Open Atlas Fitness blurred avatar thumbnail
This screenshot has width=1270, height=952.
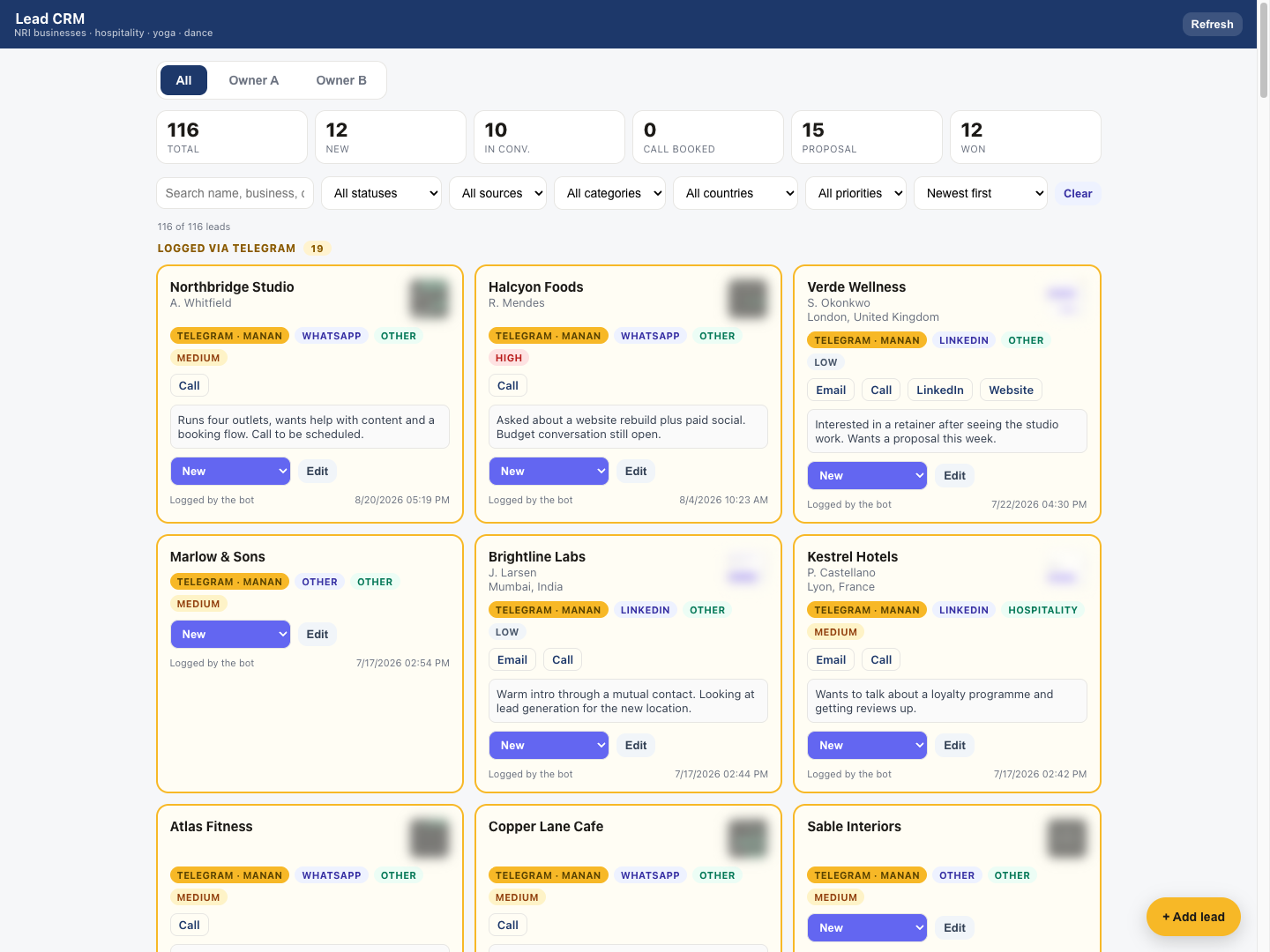click(x=430, y=838)
